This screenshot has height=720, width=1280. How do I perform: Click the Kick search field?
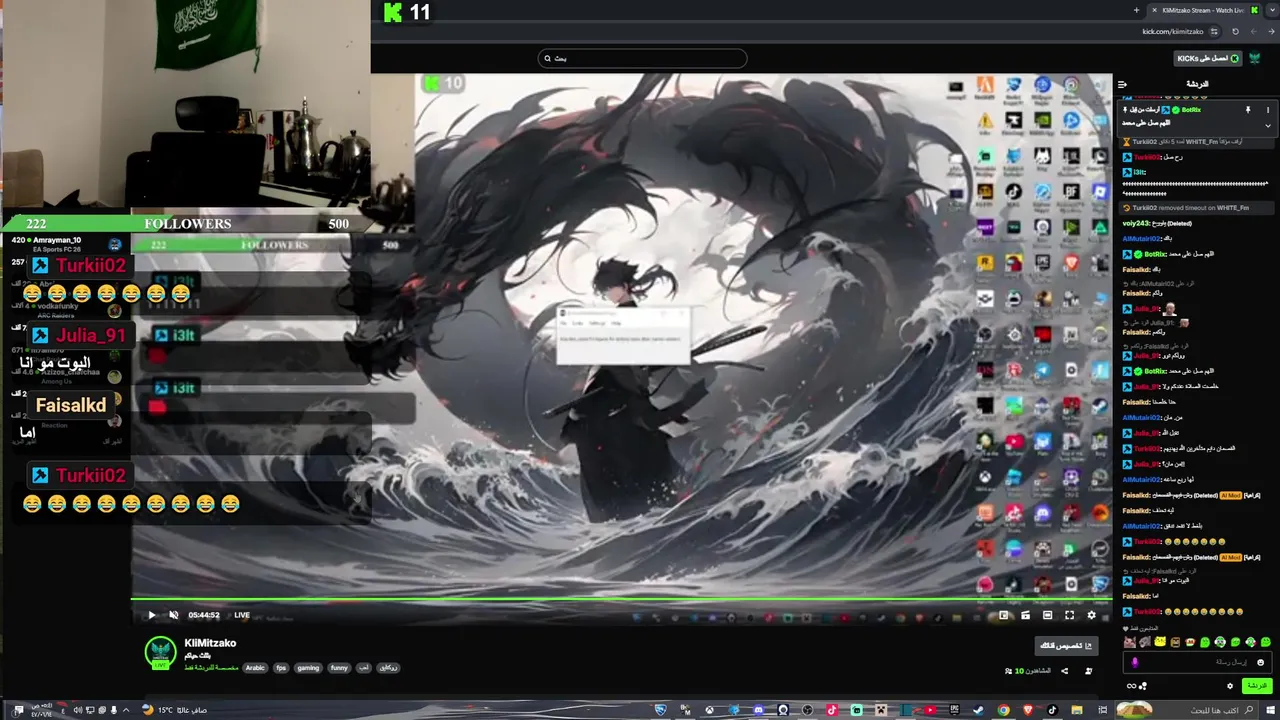pyautogui.click(x=642, y=58)
